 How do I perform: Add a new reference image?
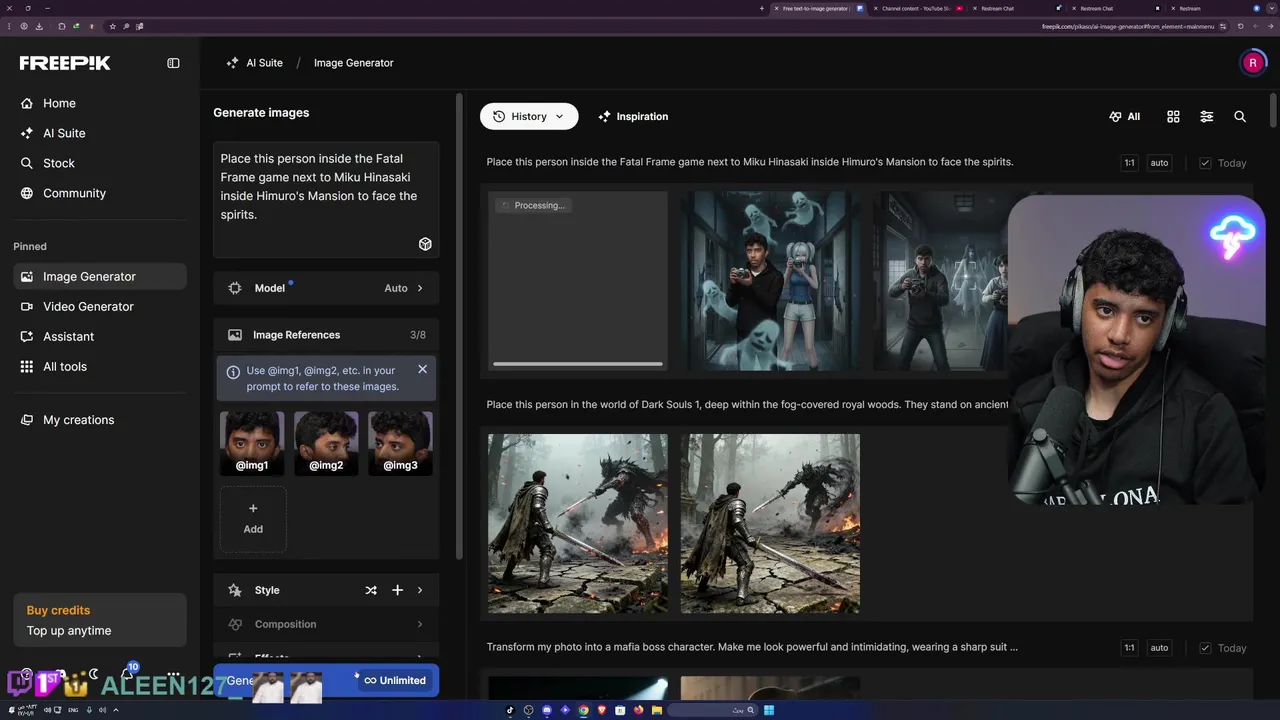pyautogui.click(x=253, y=518)
